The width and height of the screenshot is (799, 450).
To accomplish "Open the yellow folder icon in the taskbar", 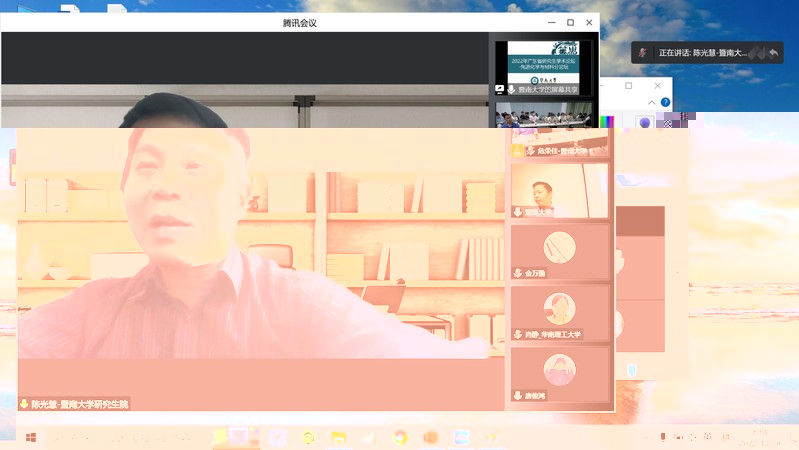I will coord(338,438).
